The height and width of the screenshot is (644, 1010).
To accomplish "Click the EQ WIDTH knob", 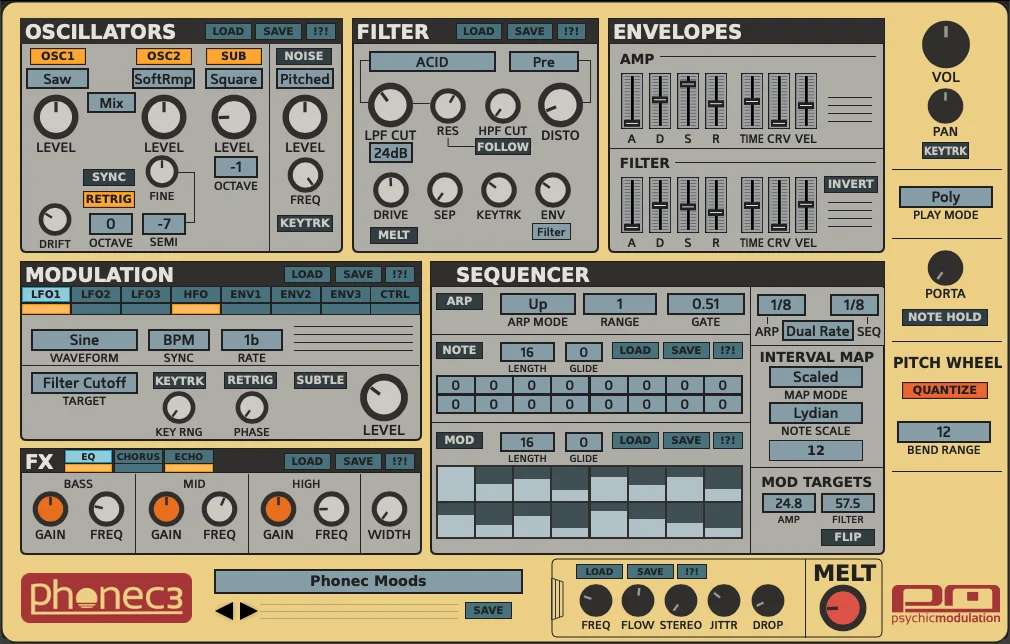I will 389,509.
